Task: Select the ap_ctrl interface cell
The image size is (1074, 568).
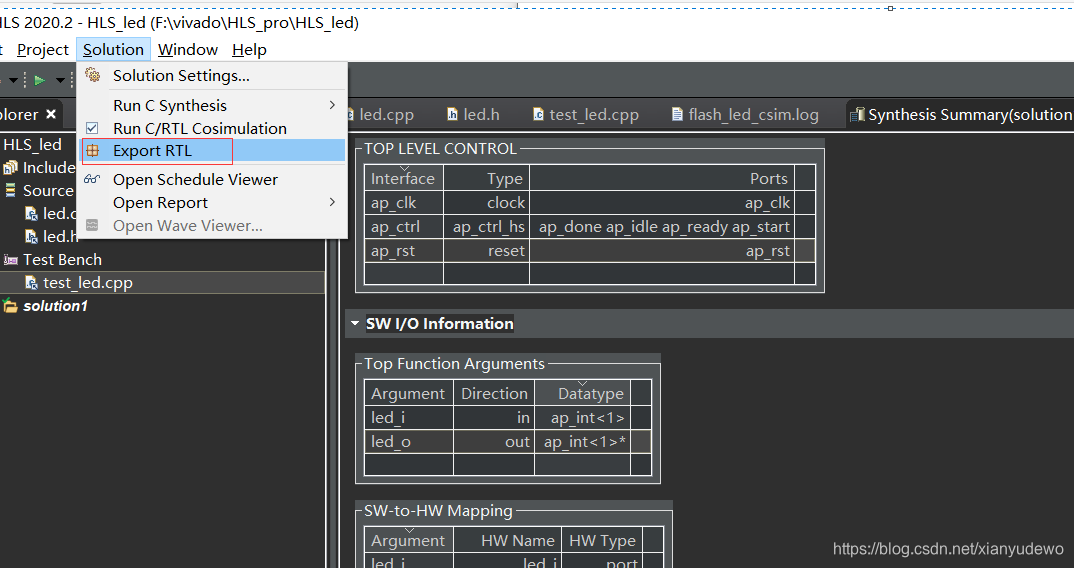Action: 403,227
